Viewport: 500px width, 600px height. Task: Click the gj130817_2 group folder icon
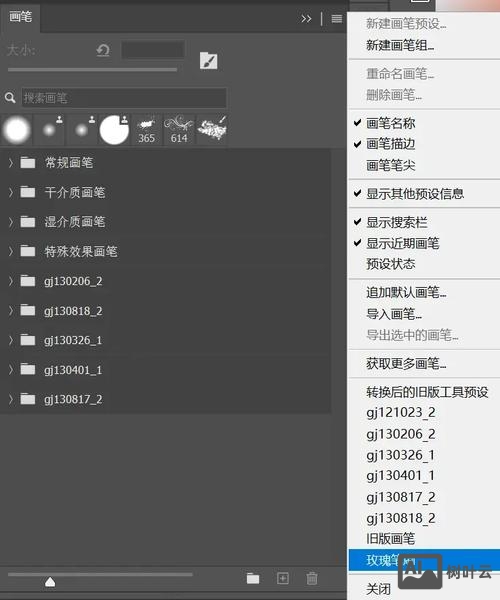tap(28, 399)
